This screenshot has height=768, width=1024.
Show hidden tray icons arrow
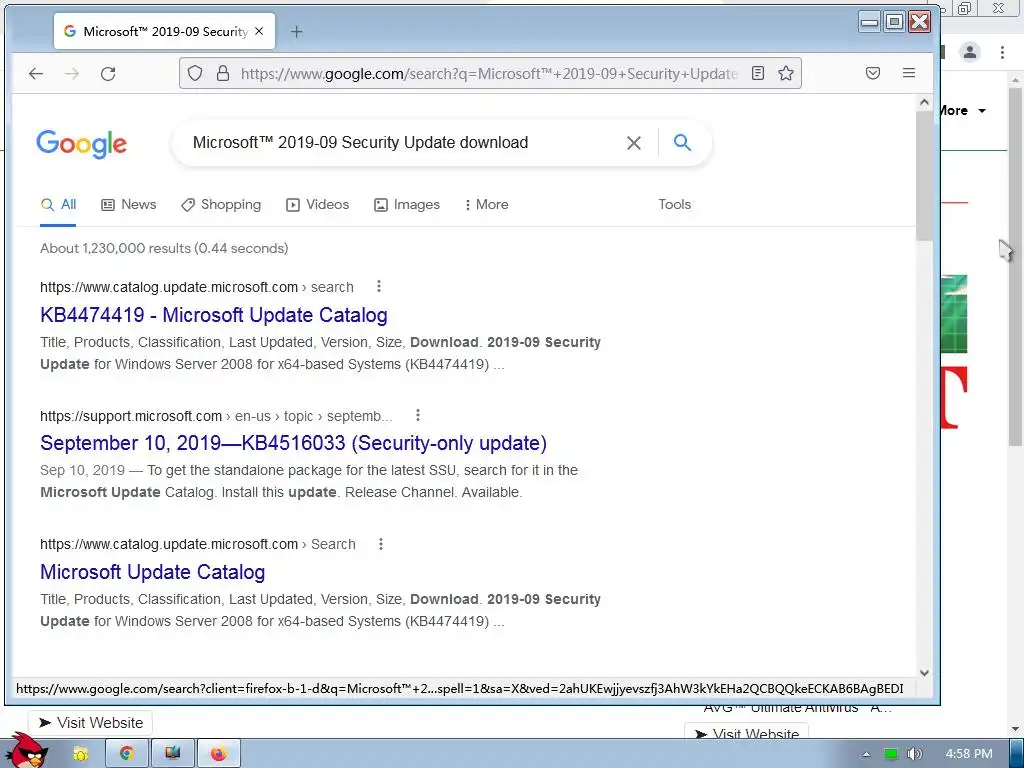point(866,754)
